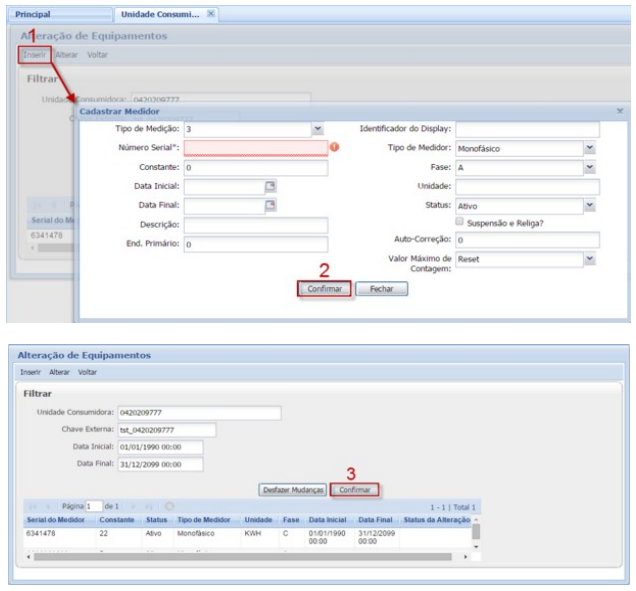Click the Inserir menu item highlighted in red
This screenshot has height=591, width=636.
(33, 54)
